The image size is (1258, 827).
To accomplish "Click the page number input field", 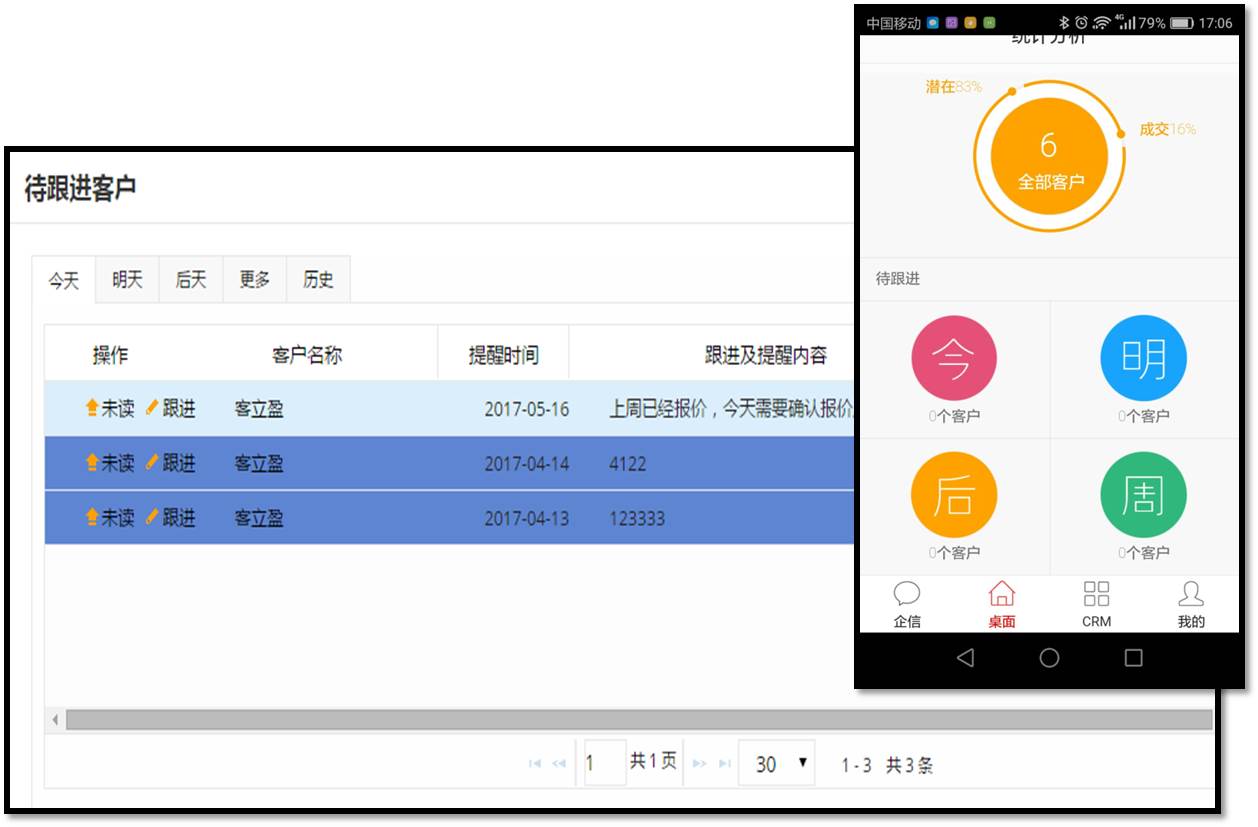I will click(604, 764).
